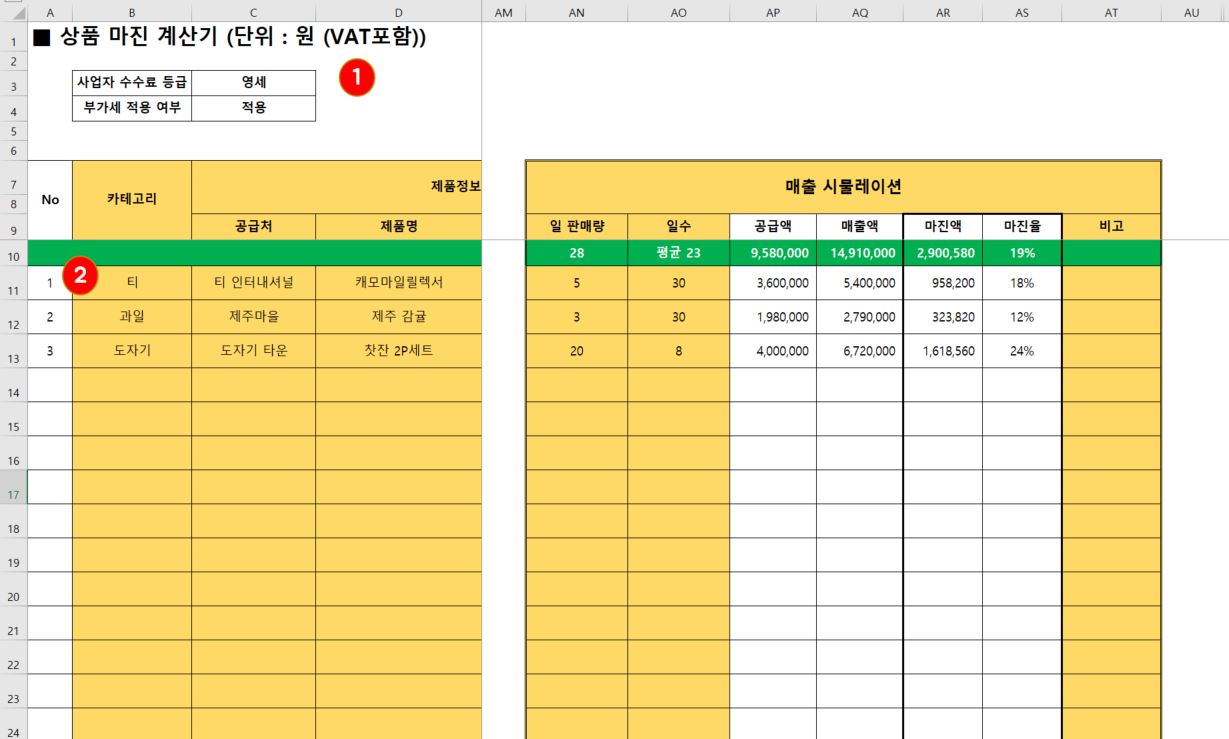Screen dimensions: 1229x739
Task: Select category cell '과일'
Action: (x=132, y=317)
